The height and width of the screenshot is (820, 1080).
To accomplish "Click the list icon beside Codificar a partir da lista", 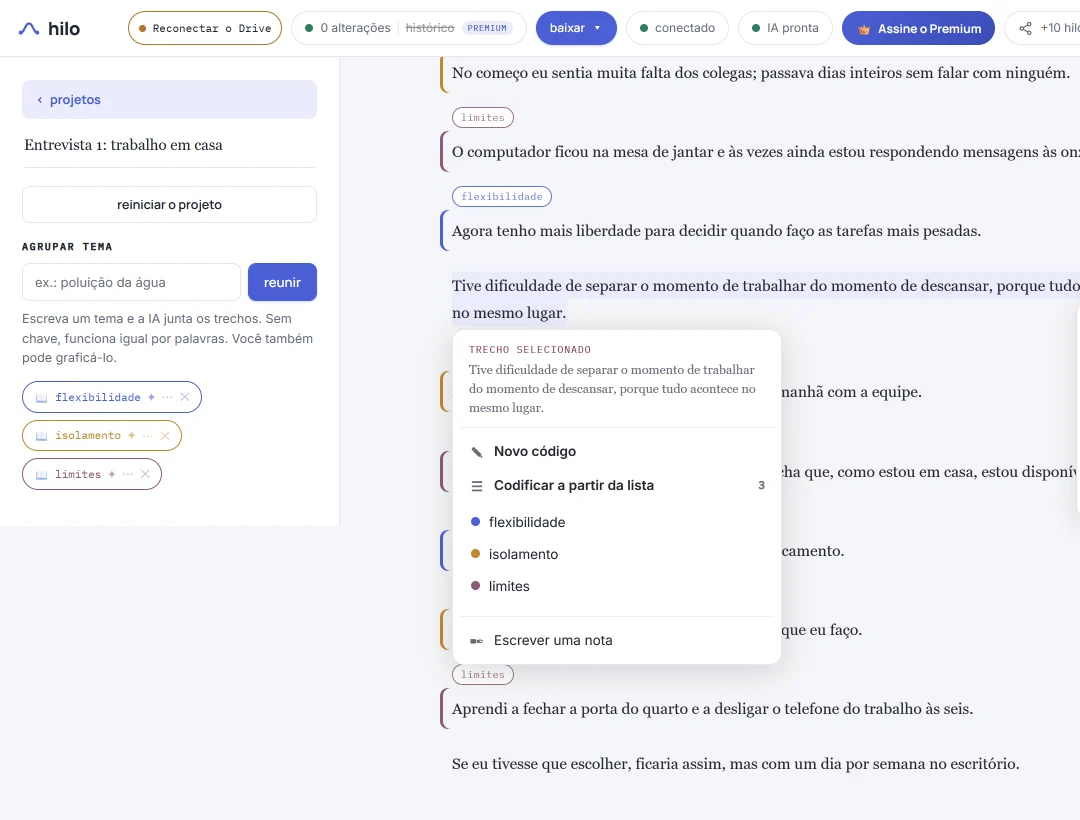I will pos(477,486).
